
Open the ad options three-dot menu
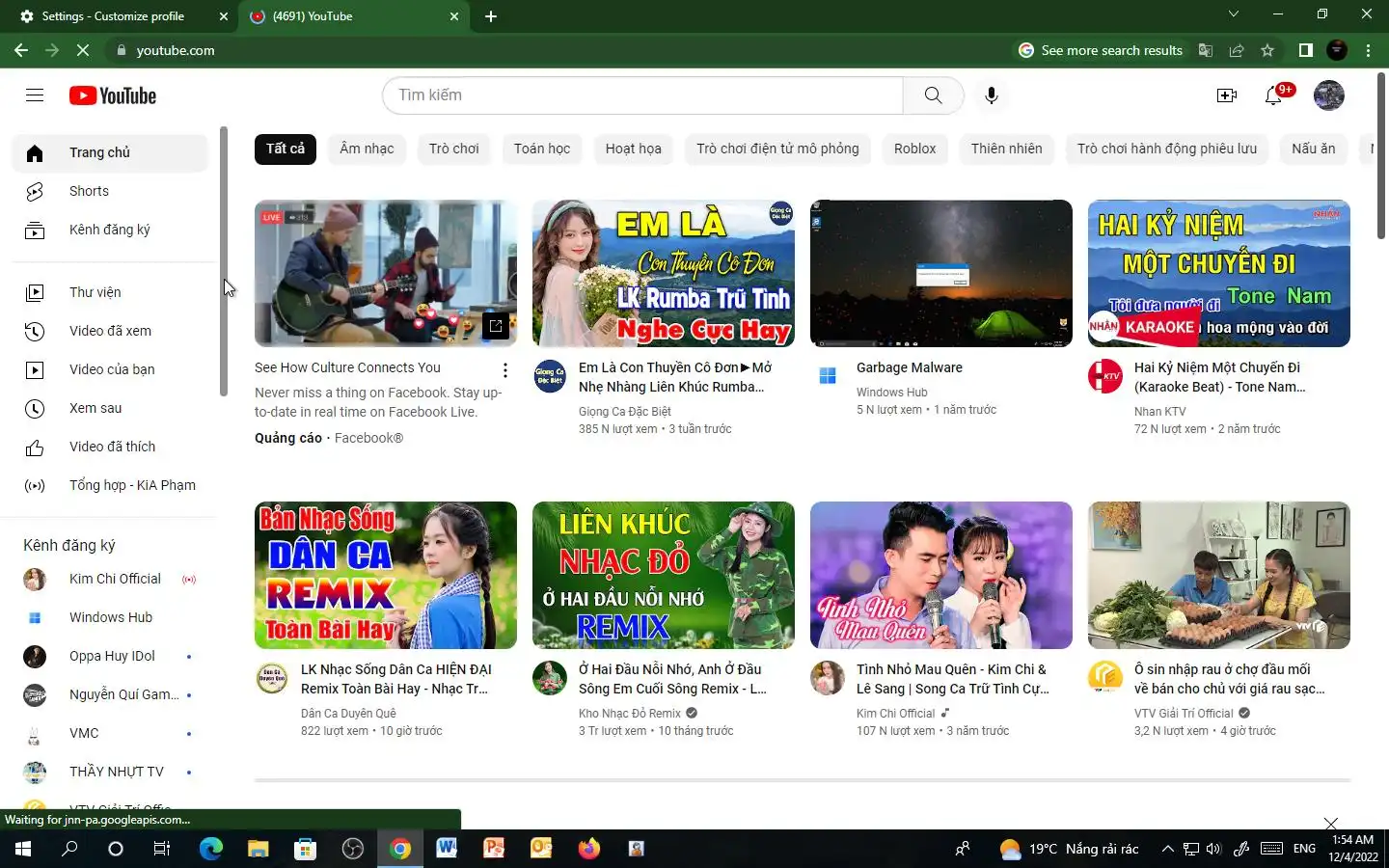[504, 370]
